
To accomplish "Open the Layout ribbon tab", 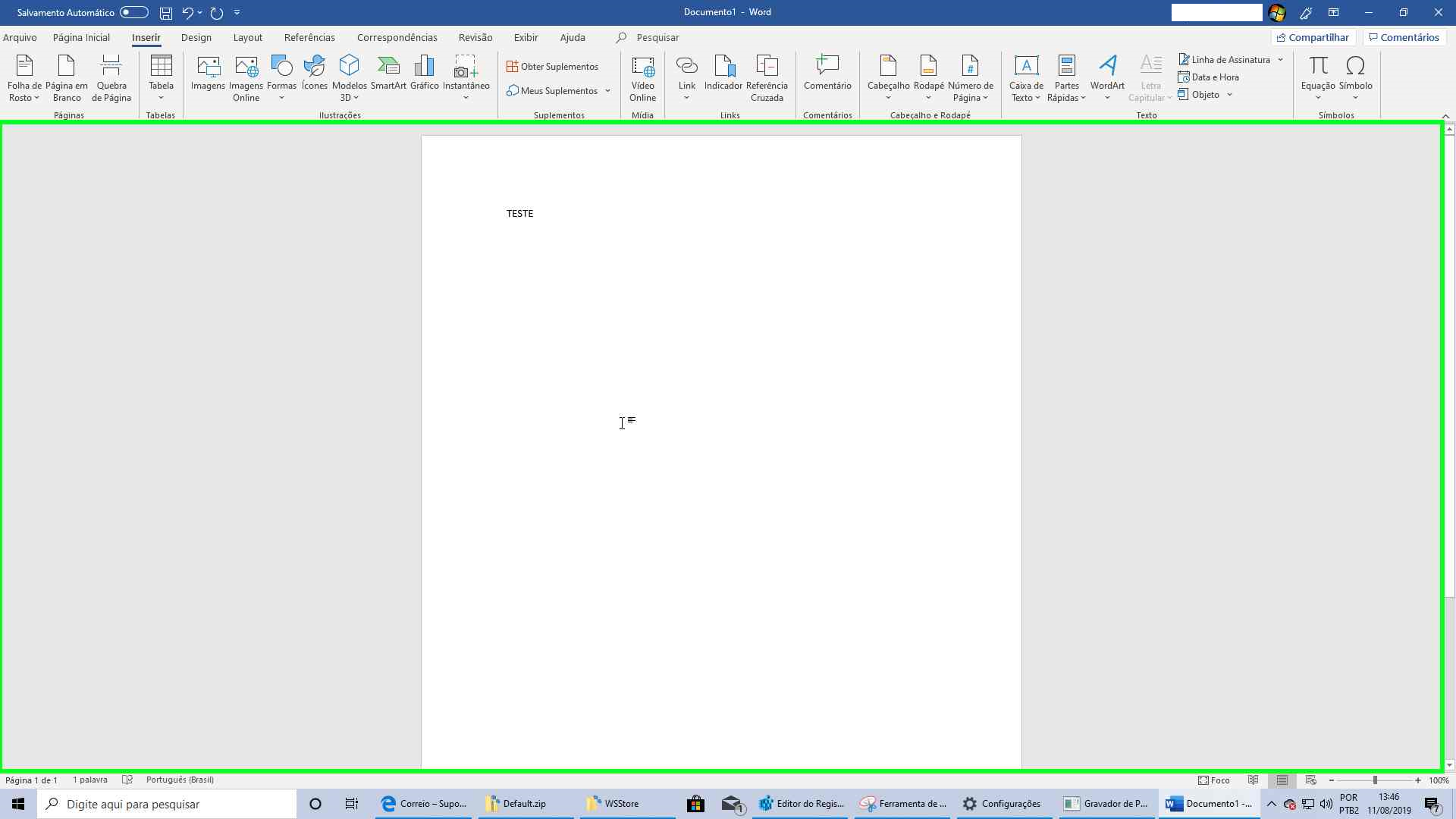I will click(247, 37).
